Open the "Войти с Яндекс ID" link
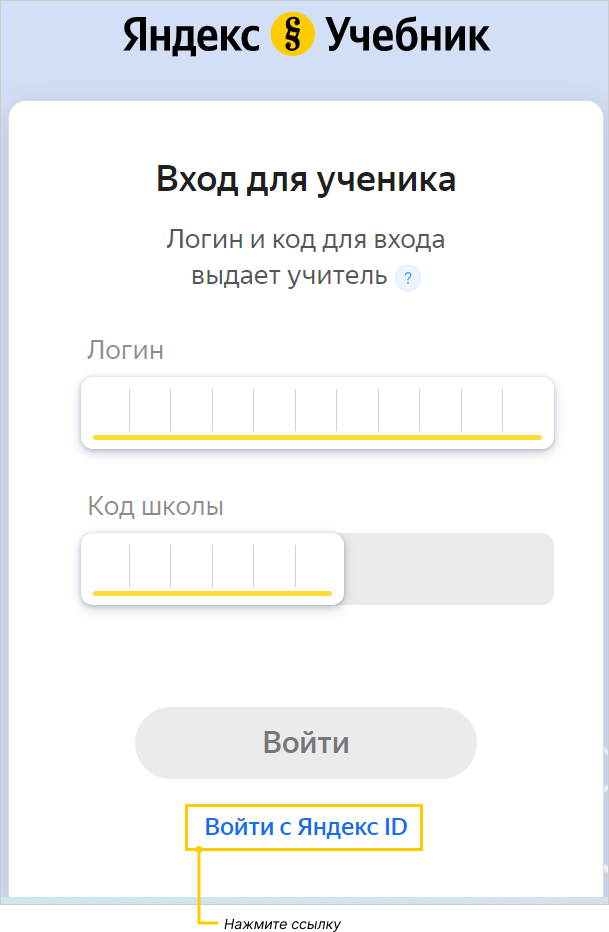The width and height of the screenshot is (609, 932). 304,828
